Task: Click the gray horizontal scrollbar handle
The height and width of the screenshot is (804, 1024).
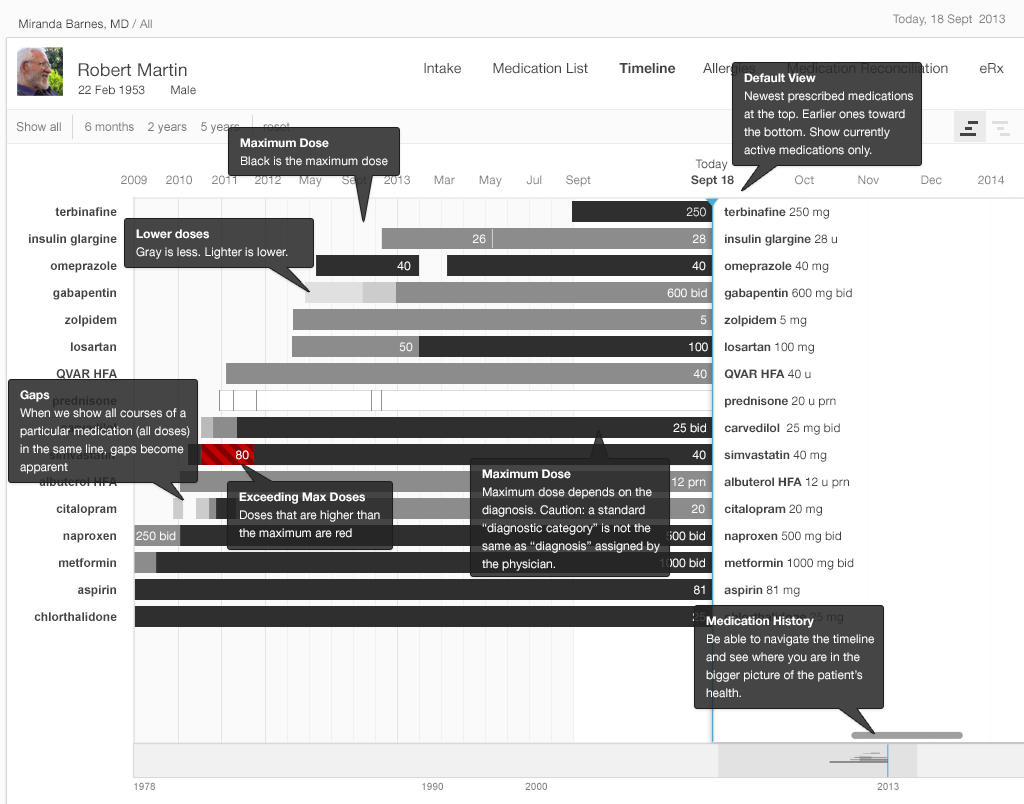Action: [x=906, y=736]
